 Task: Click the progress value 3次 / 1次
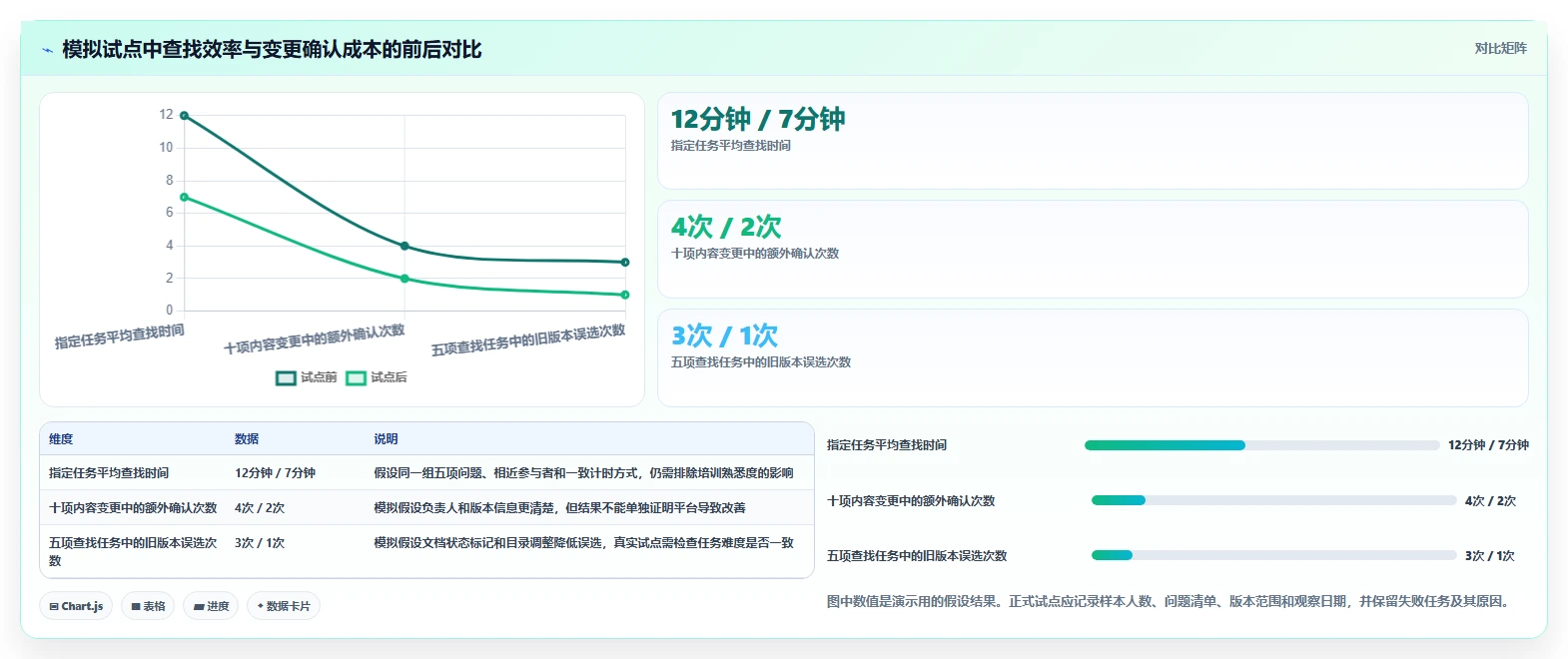1490,556
